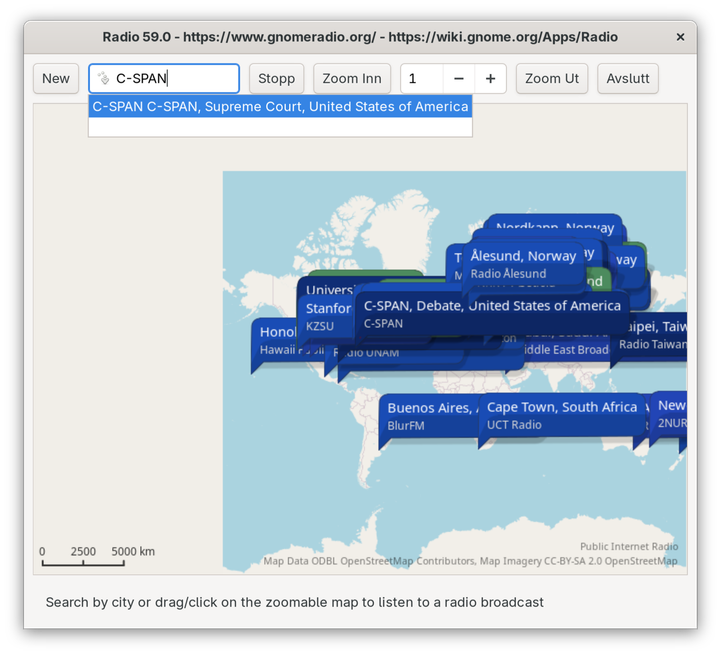
Task: Click the search field's small icon
Action: pos(103,79)
